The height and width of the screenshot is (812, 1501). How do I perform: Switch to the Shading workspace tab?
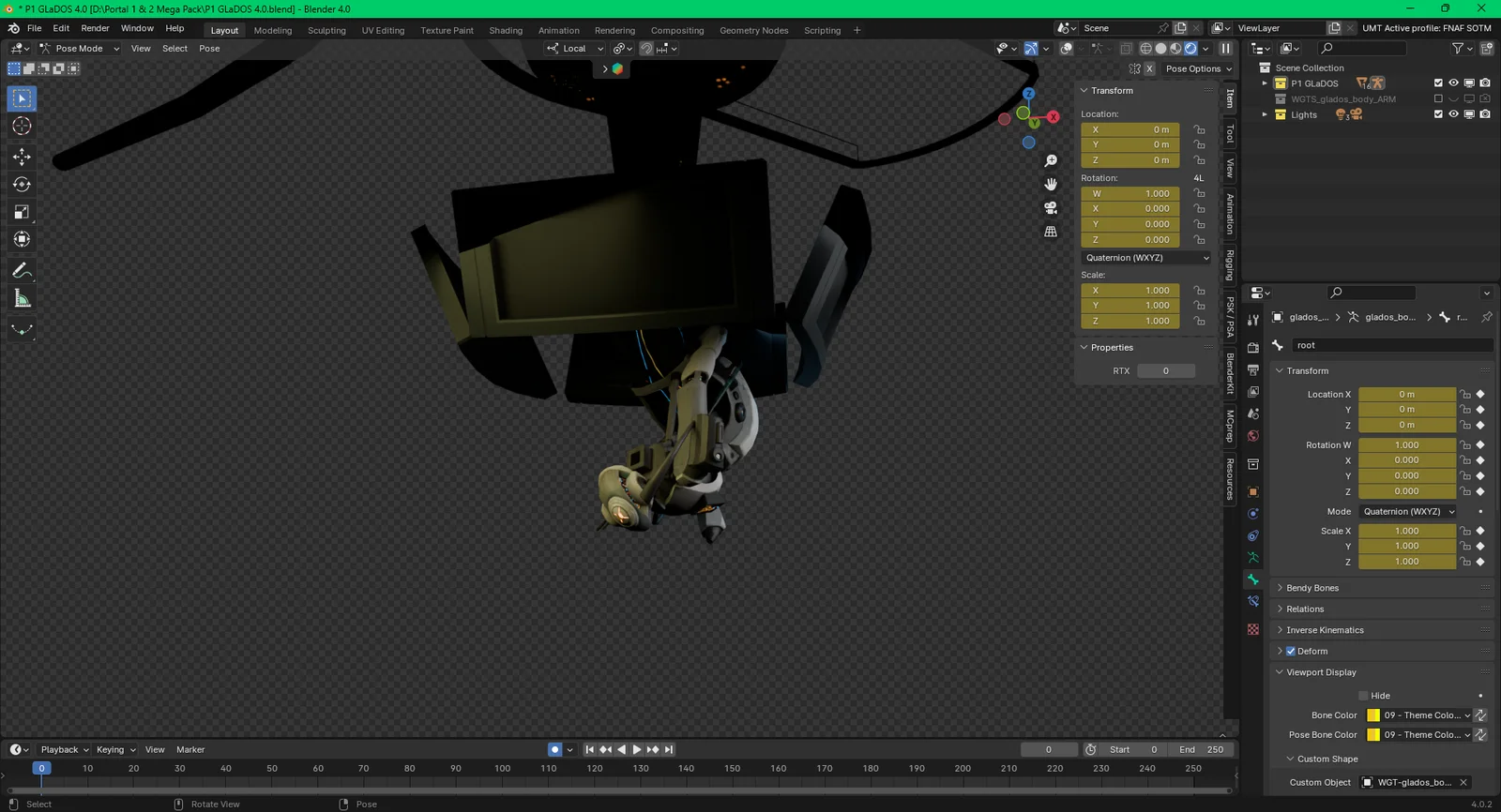click(x=506, y=30)
